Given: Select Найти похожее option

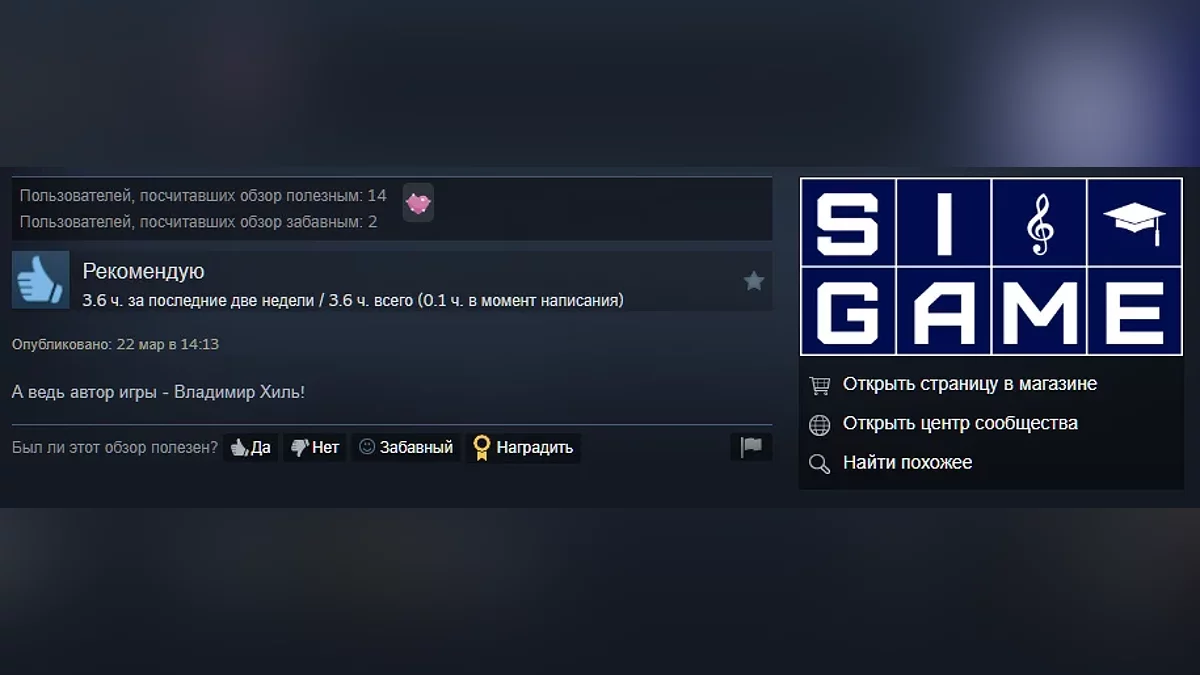Looking at the screenshot, I should click(x=907, y=463).
